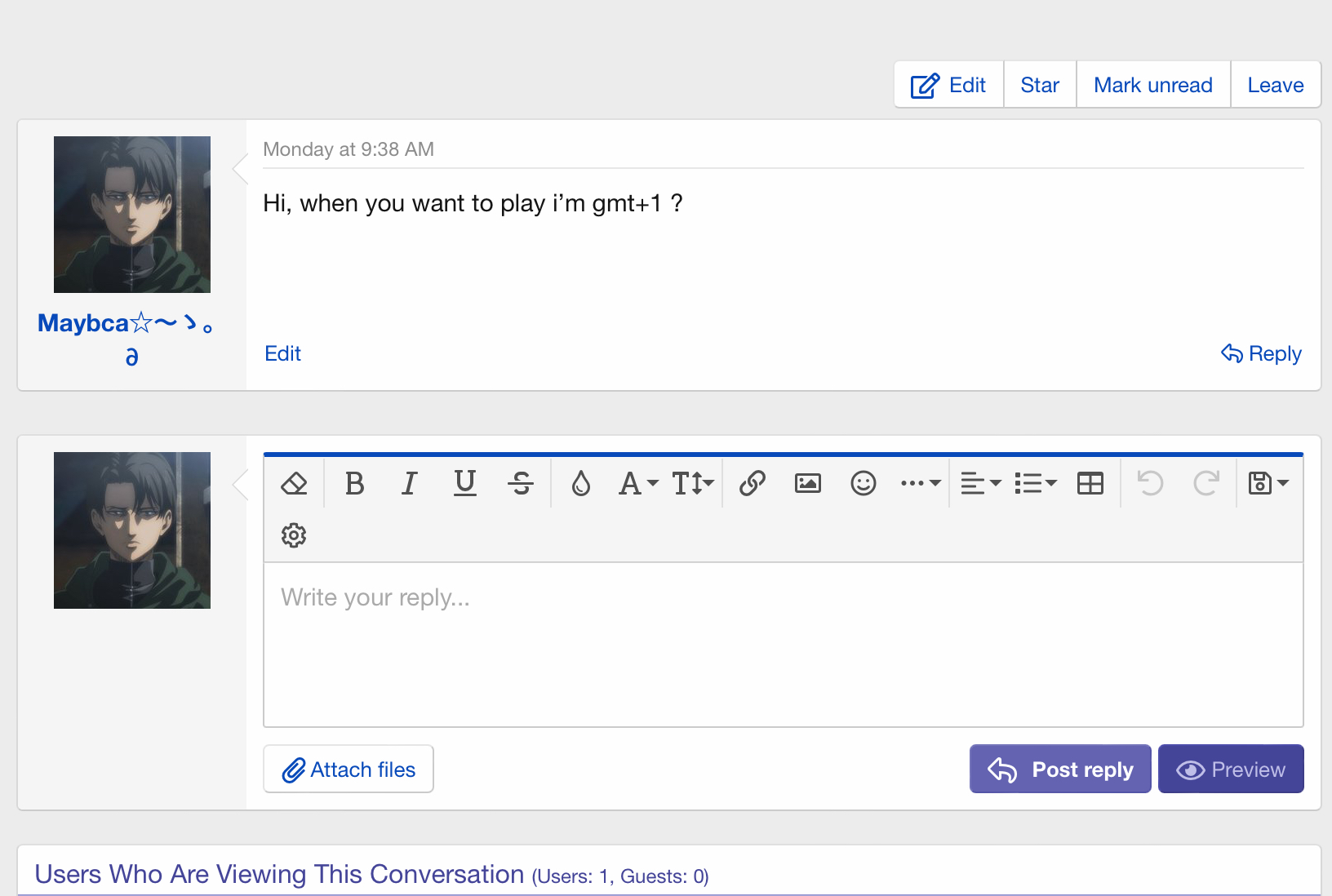Click the Attach files button
The image size is (1332, 896).
click(x=349, y=769)
